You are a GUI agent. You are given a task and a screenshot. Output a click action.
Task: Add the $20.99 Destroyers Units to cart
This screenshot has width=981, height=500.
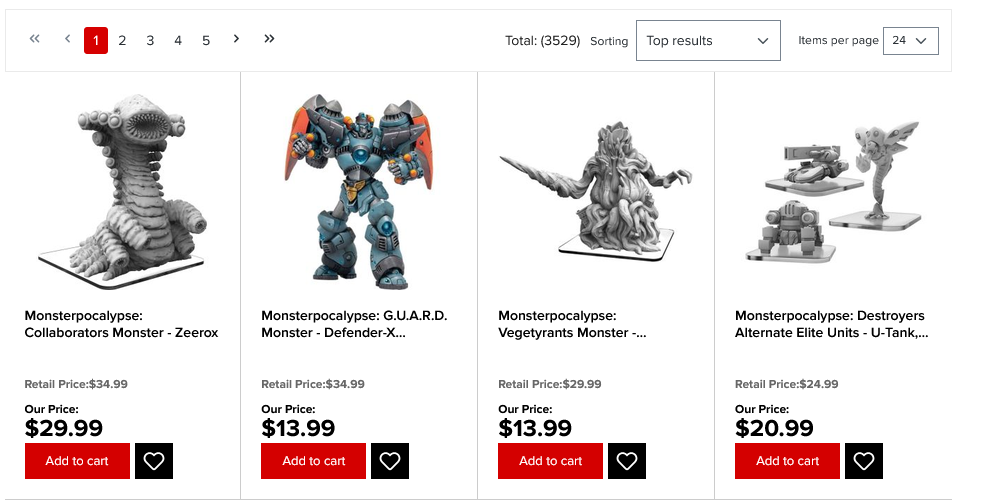pos(788,461)
